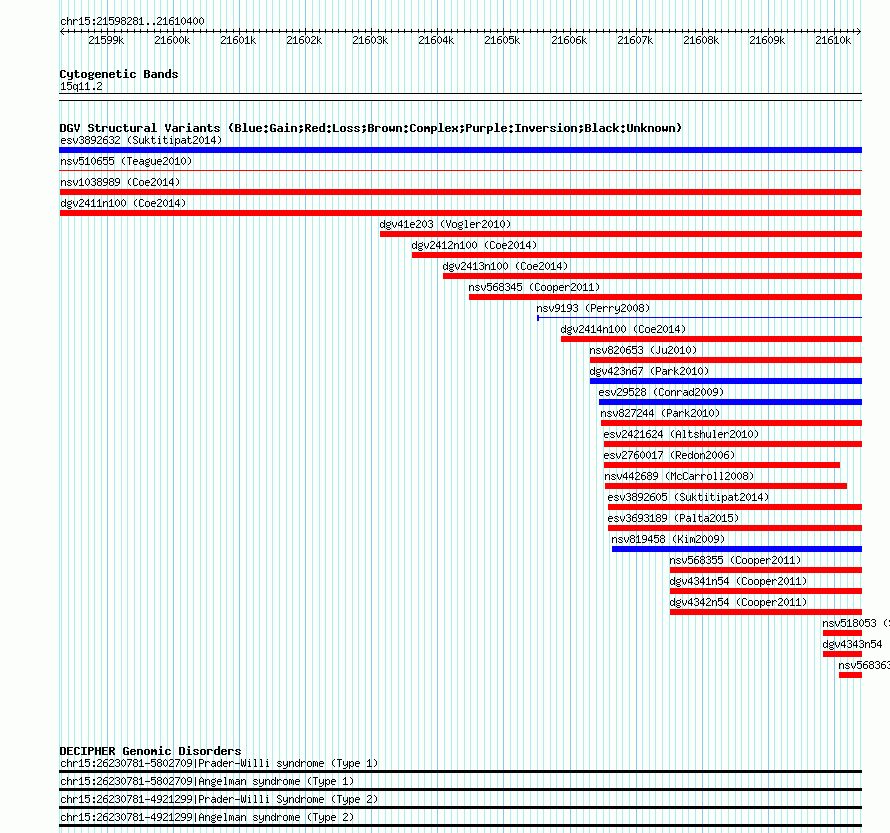Click the esv3892632 (Suktitipat2014) blue gain bar
This screenshot has width=890, height=833.
pos(460,150)
